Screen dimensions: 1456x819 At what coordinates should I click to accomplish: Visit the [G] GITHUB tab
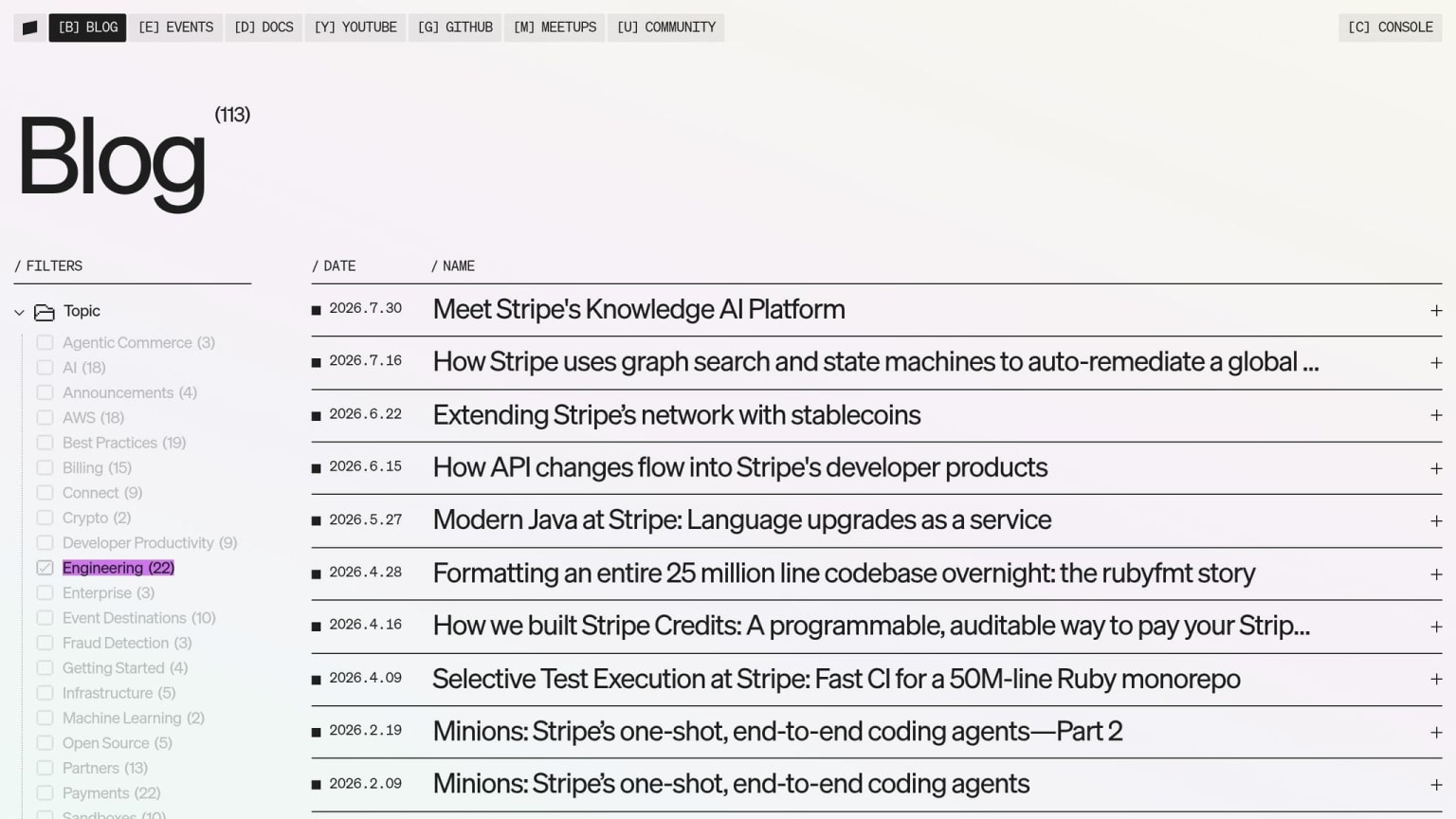(x=455, y=27)
